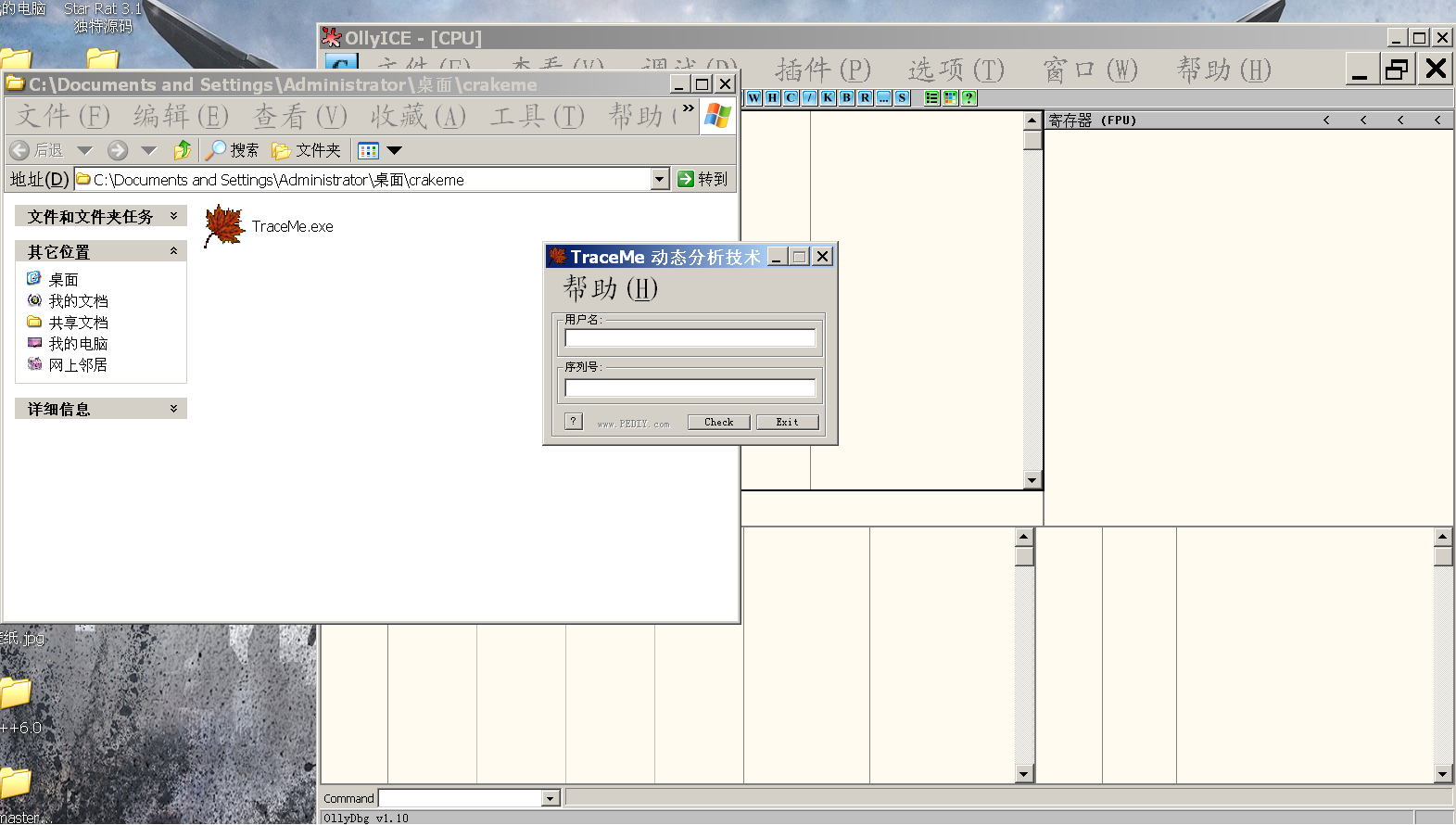Open the Tools (工具) menu in Explorer
This screenshot has height=825, width=1456.
[x=538, y=116]
